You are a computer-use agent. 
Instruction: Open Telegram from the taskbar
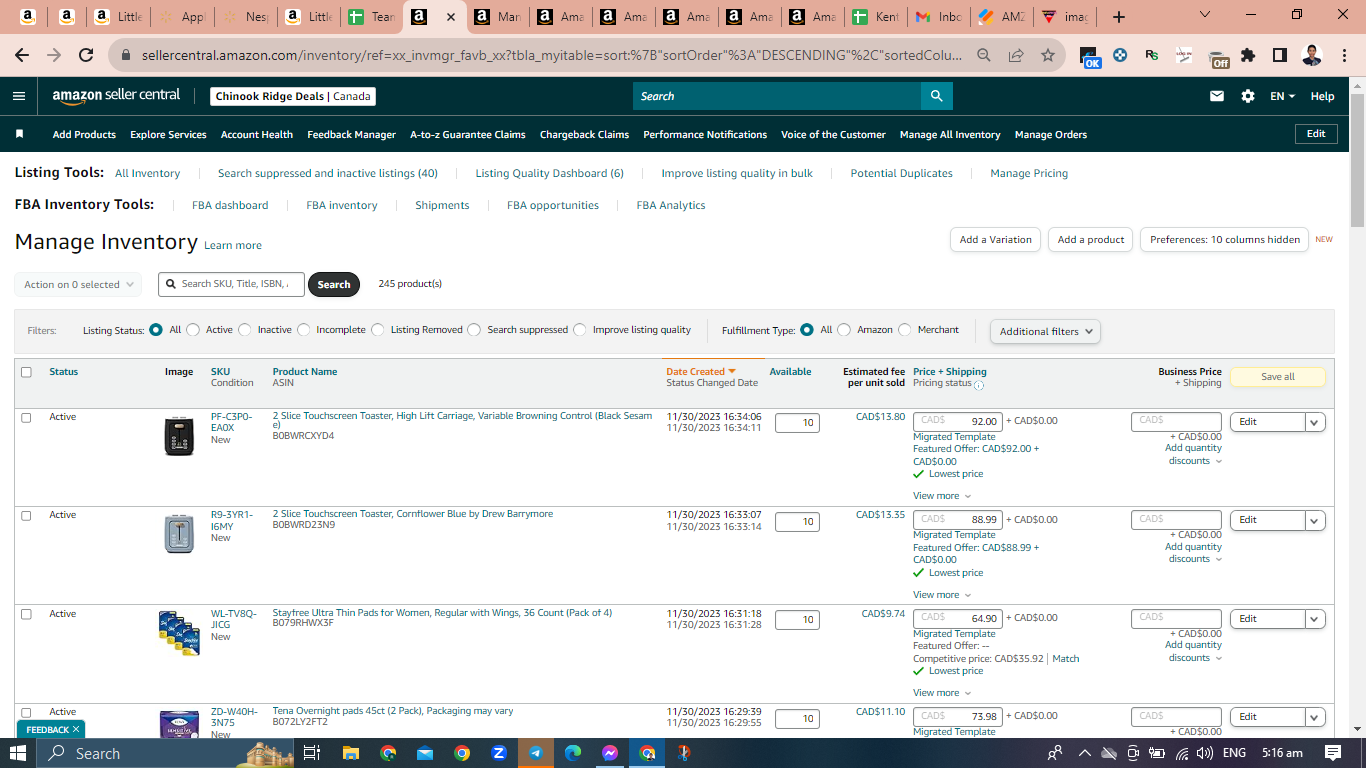[x=536, y=753]
